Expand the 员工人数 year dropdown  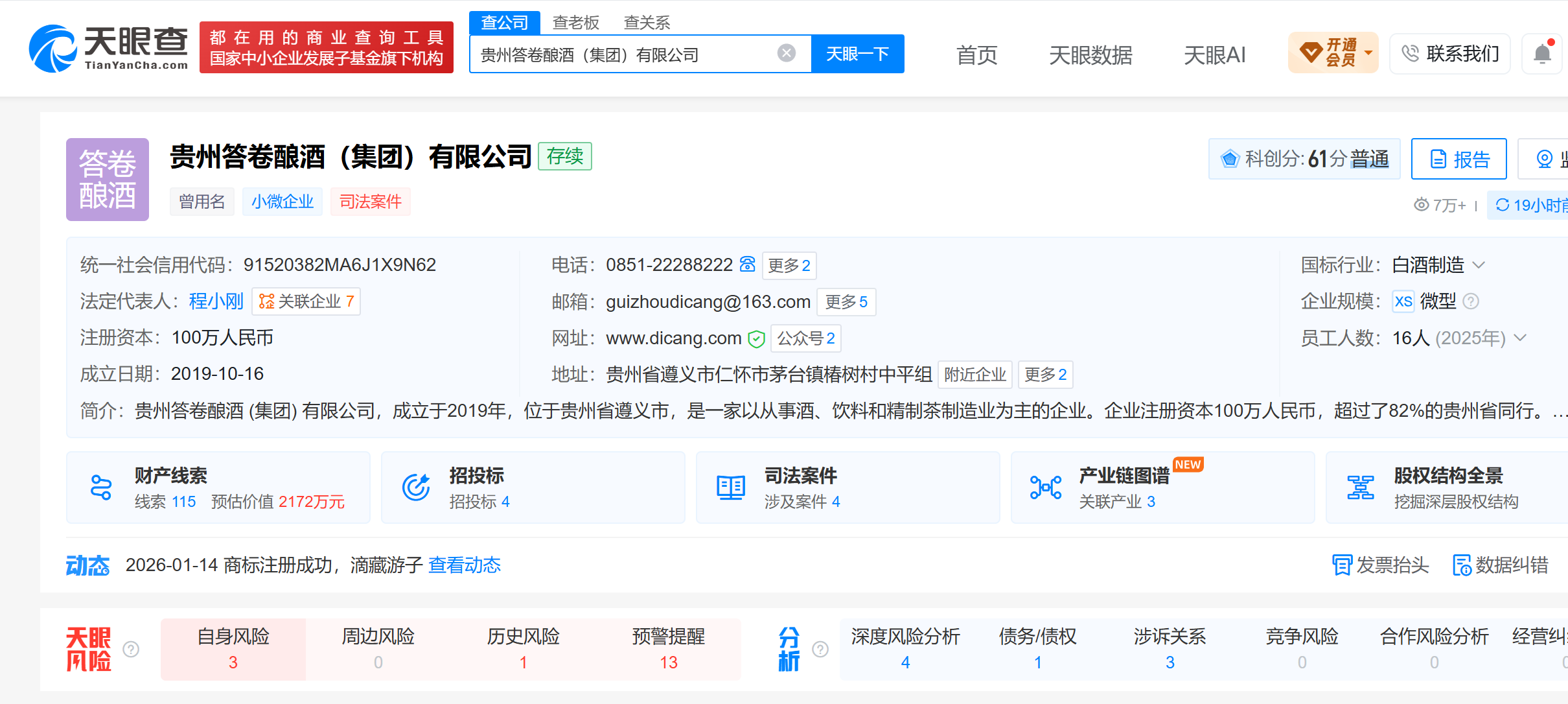coord(1520,338)
